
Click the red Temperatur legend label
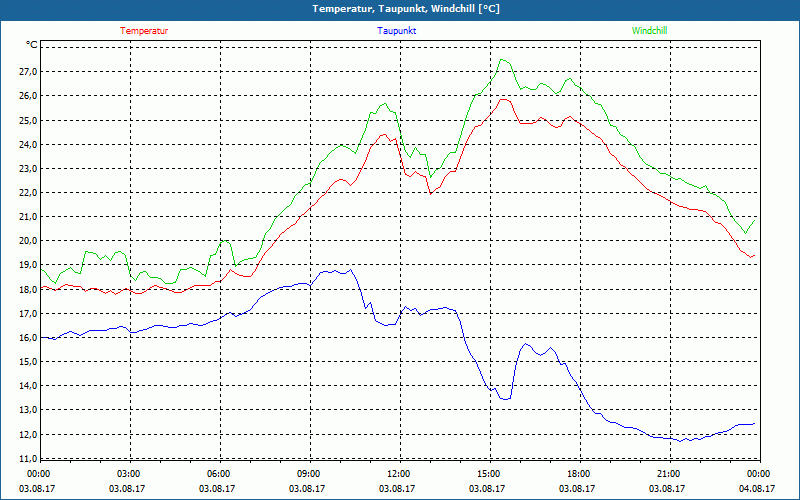pos(144,31)
